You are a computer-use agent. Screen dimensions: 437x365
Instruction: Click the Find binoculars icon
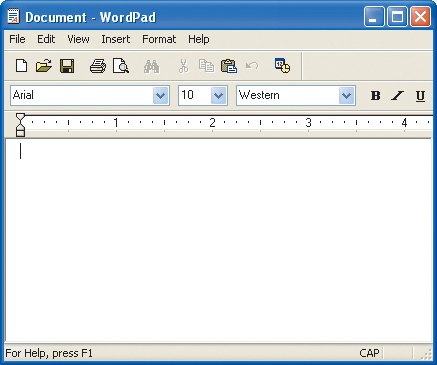coord(151,66)
